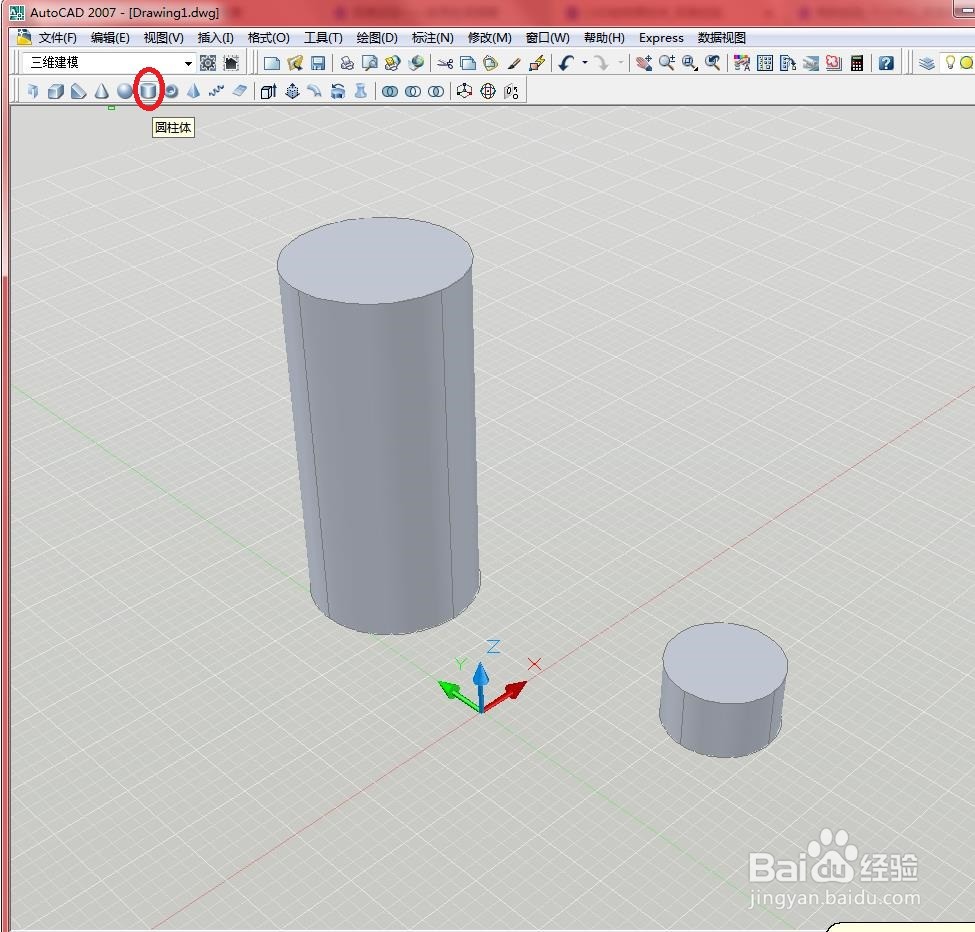Select the Pyramid solid tool
Viewport: 975px width, 932px height.
click(193, 91)
